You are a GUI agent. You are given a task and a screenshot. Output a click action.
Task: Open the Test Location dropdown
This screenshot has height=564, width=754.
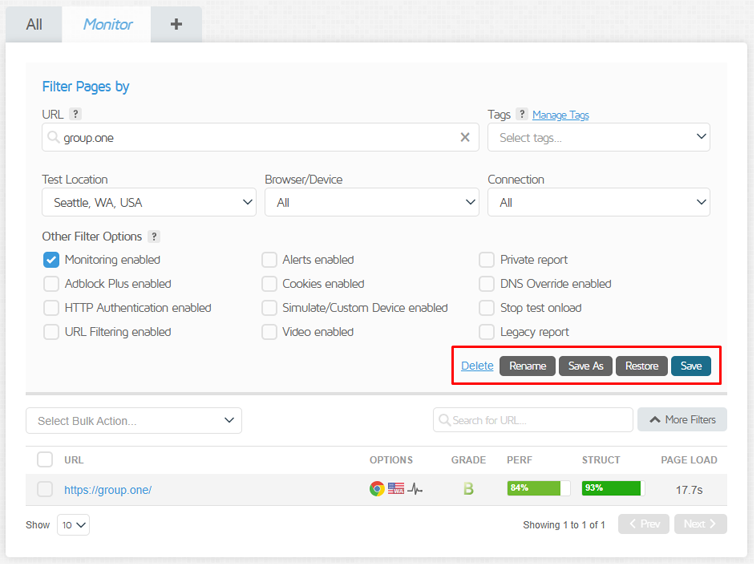click(149, 202)
